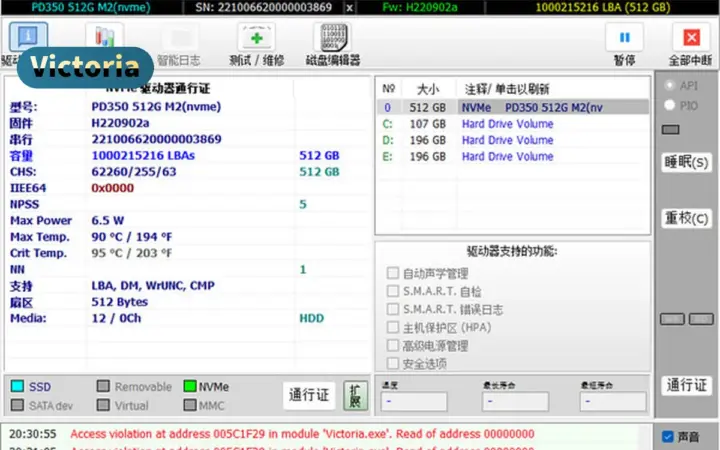Click the 温度 temperature field

pyautogui.click(x=414, y=401)
